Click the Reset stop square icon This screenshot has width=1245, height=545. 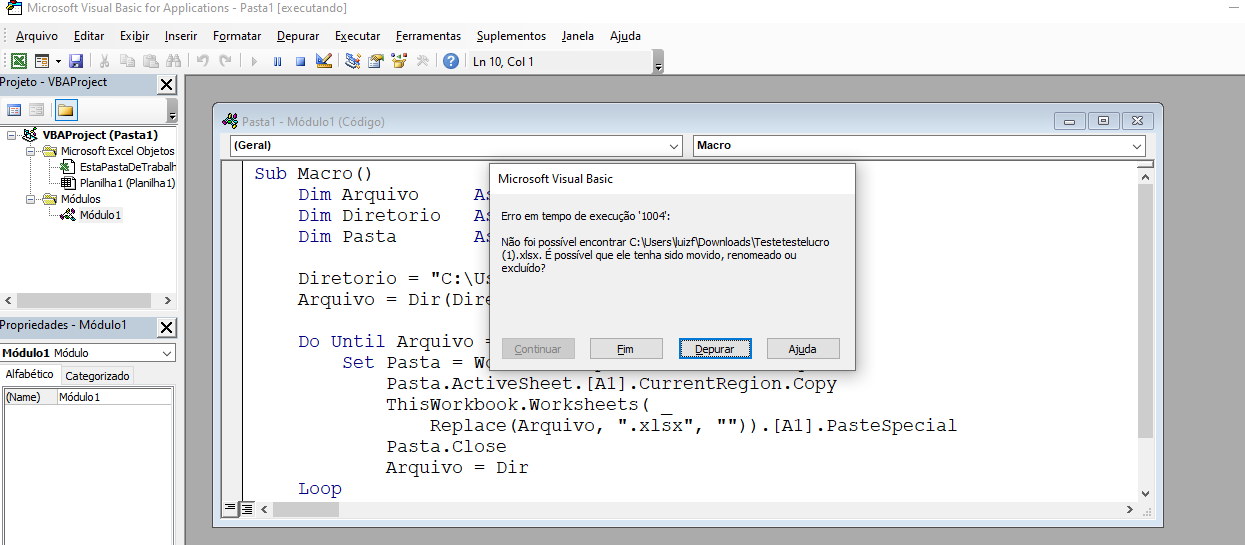coord(300,61)
